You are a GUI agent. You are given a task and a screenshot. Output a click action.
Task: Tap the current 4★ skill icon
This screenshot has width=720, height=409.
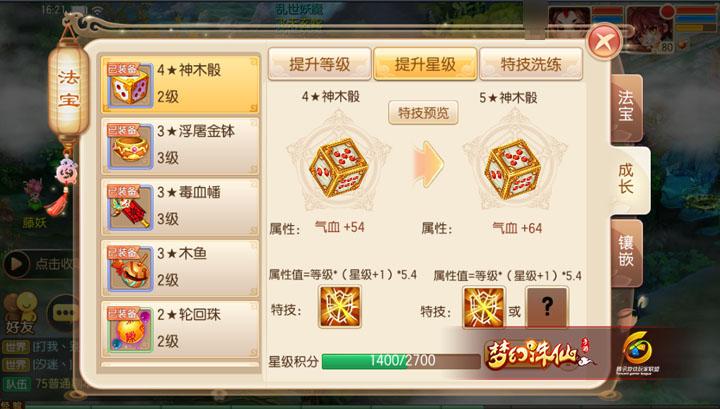(x=340, y=306)
